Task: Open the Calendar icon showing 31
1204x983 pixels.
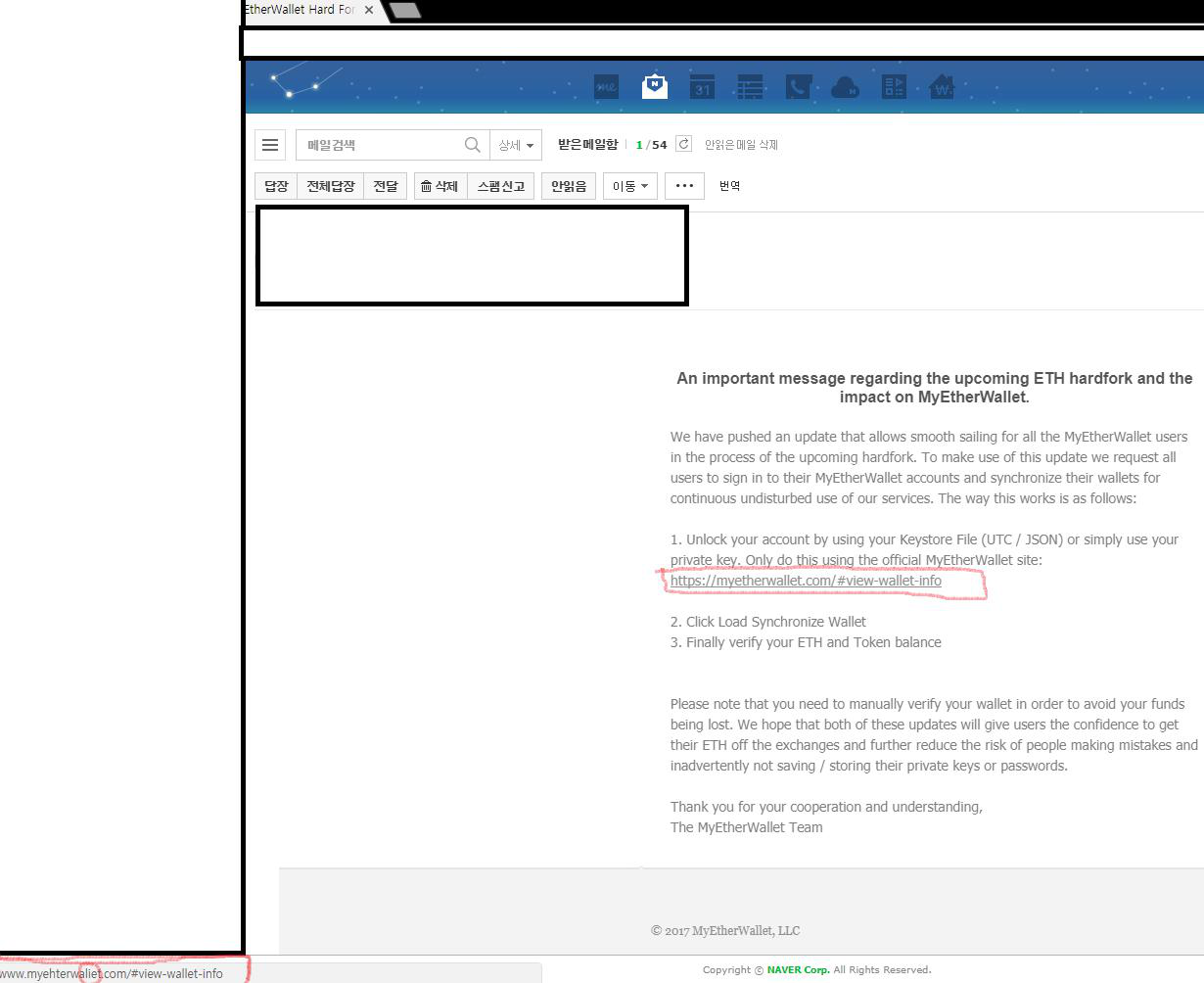Action: 702,87
